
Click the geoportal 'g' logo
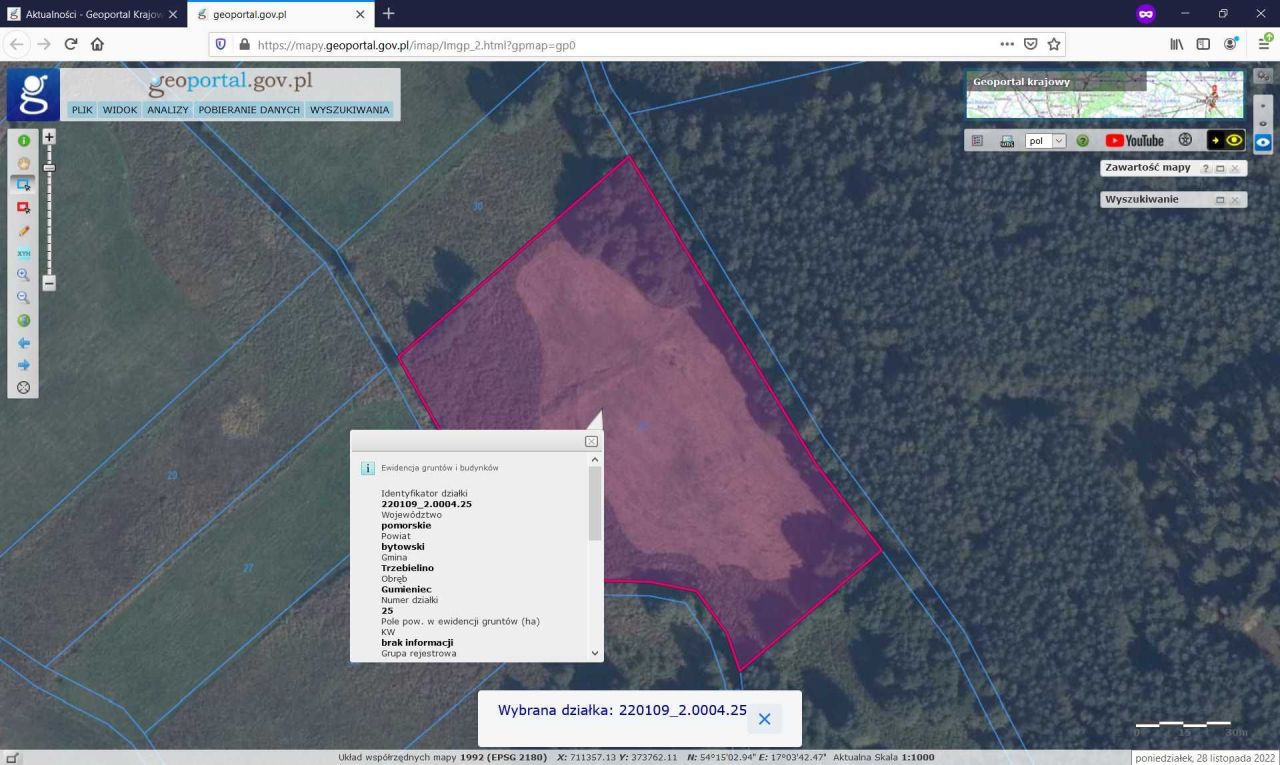[34, 94]
